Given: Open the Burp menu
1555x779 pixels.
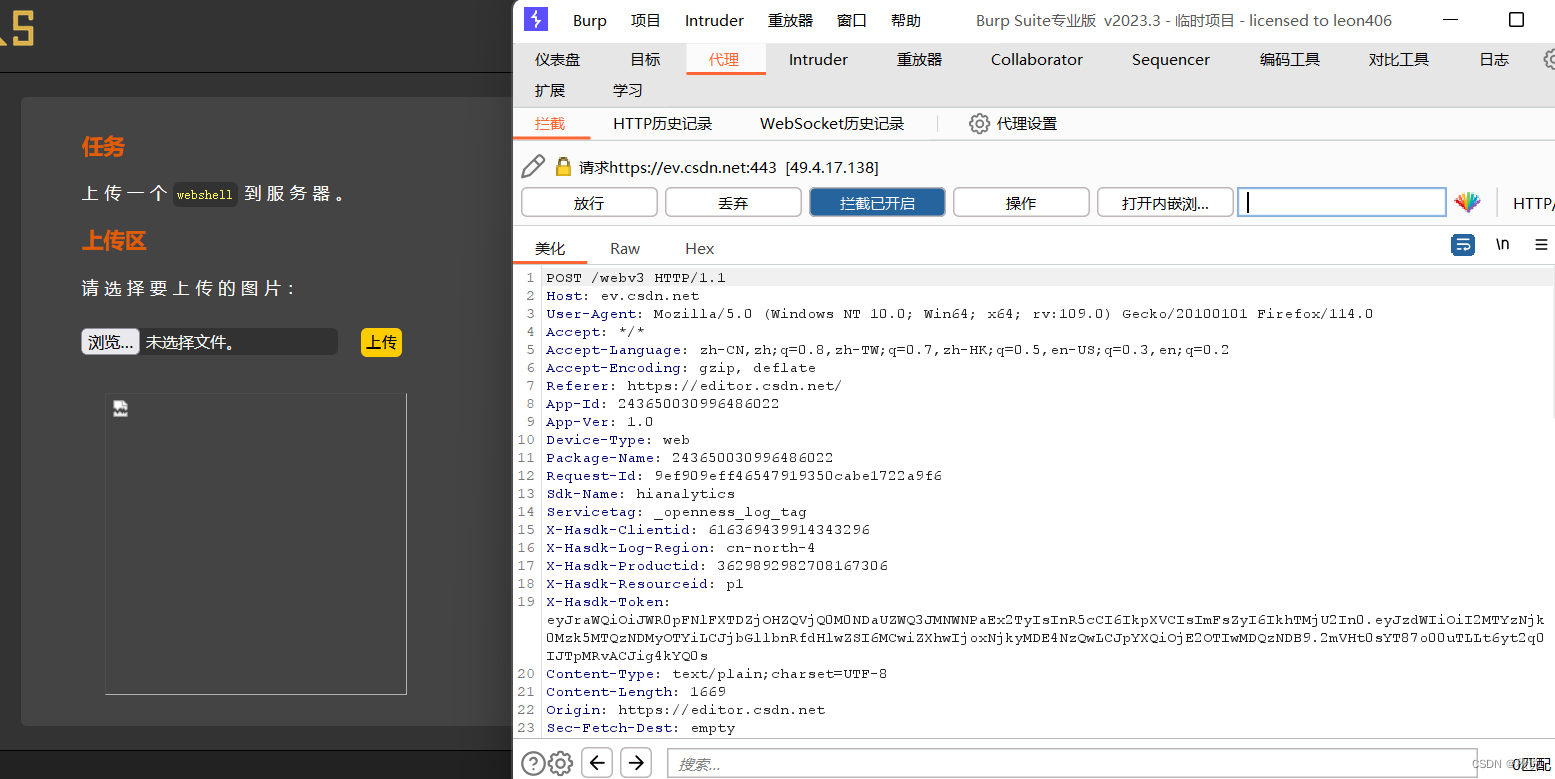Looking at the screenshot, I should click(590, 20).
